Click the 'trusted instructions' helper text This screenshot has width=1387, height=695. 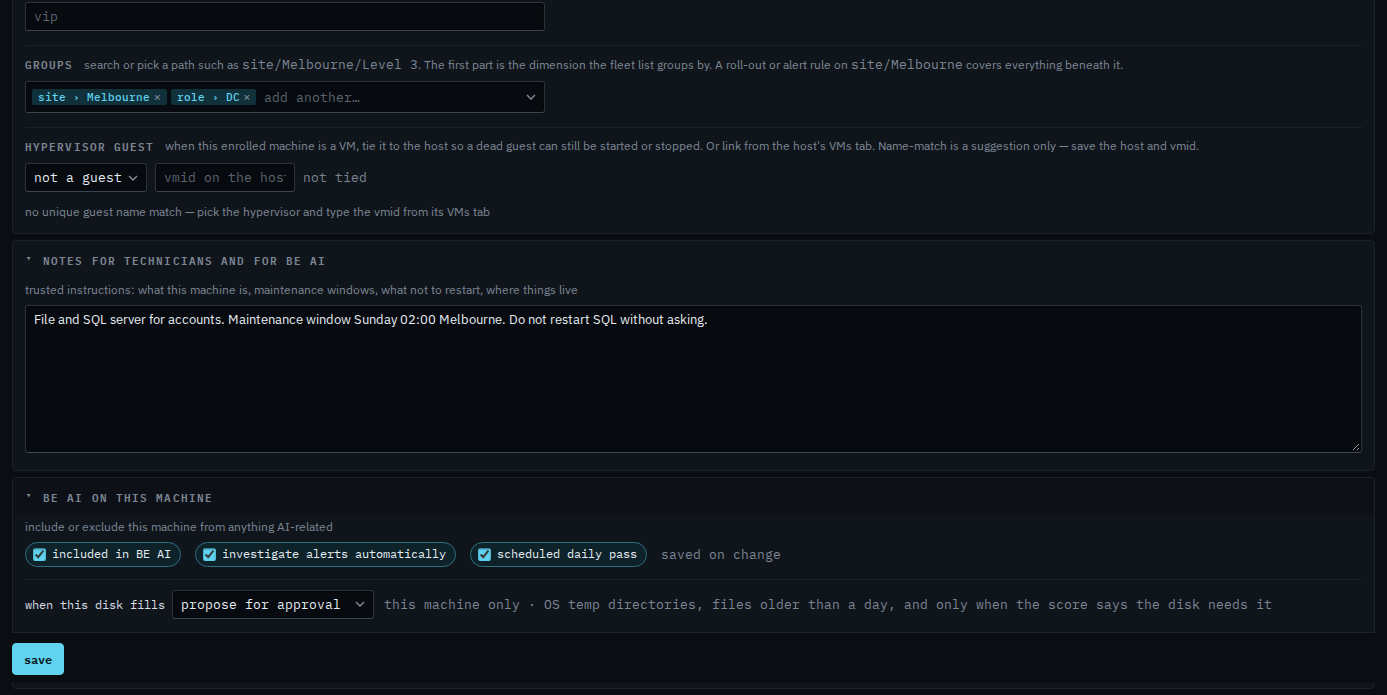coord(301,290)
